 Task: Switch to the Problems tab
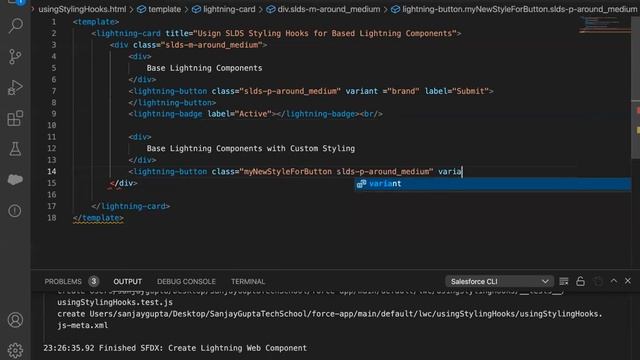tap(63, 282)
